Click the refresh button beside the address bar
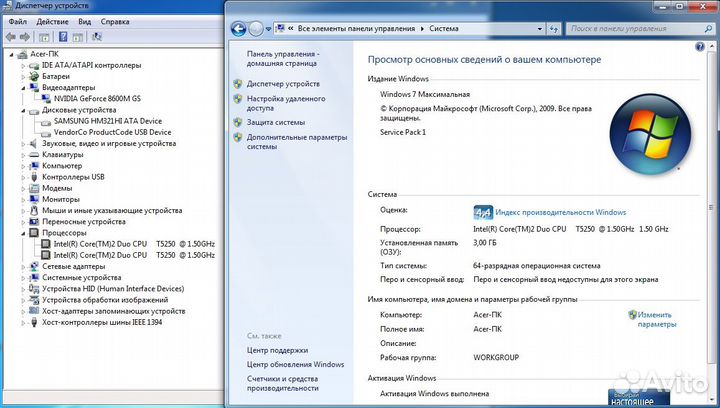Image resolution: width=720 pixels, height=408 pixels. click(x=554, y=28)
